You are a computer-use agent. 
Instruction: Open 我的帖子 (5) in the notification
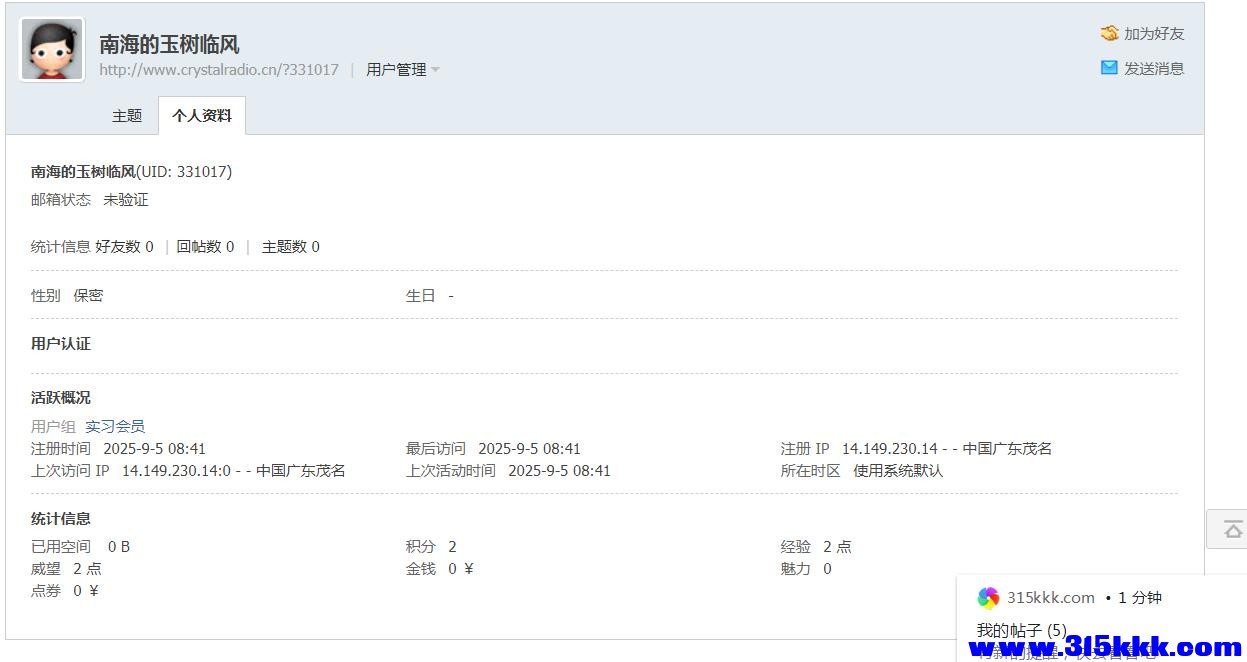[1021, 630]
